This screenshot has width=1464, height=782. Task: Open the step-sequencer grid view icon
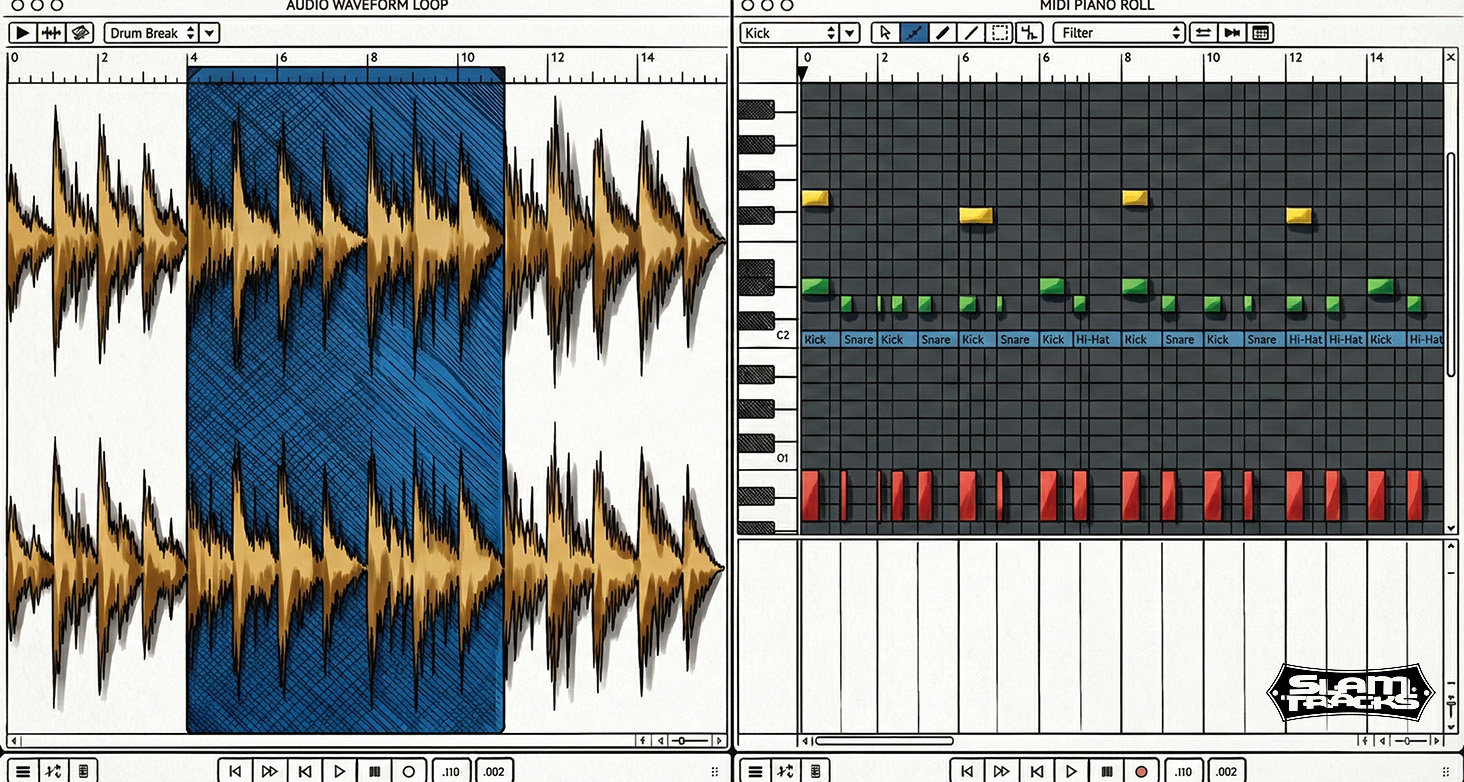pyautogui.click(x=1260, y=33)
